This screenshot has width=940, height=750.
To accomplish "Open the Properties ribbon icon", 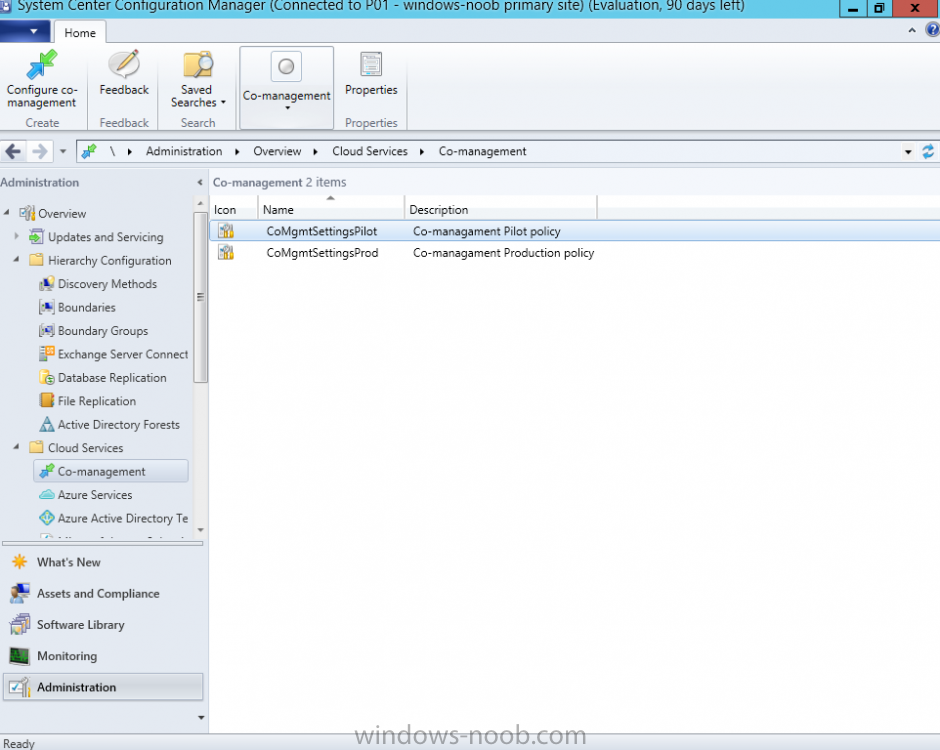I will point(371,64).
